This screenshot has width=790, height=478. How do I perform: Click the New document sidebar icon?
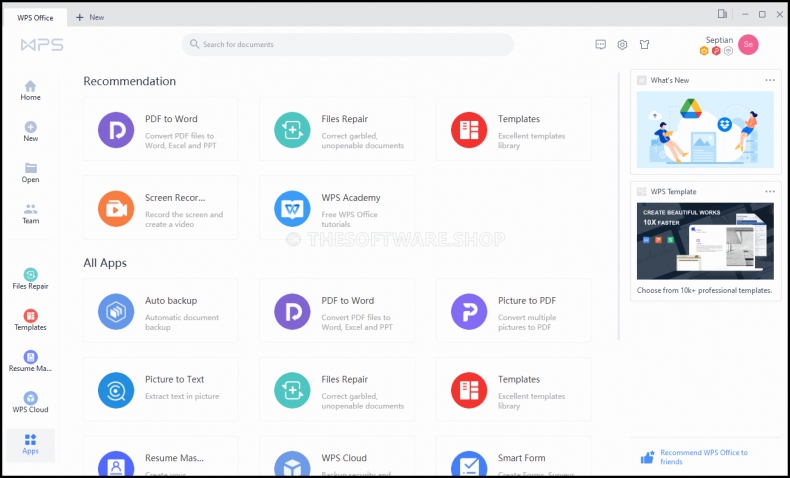pos(30,128)
